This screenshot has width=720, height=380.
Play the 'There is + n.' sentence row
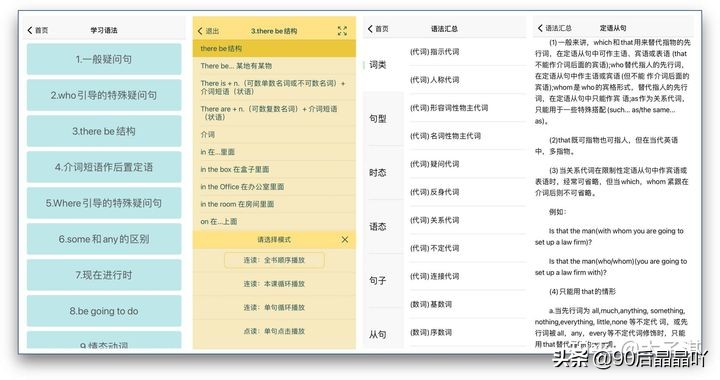(x=274, y=87)
